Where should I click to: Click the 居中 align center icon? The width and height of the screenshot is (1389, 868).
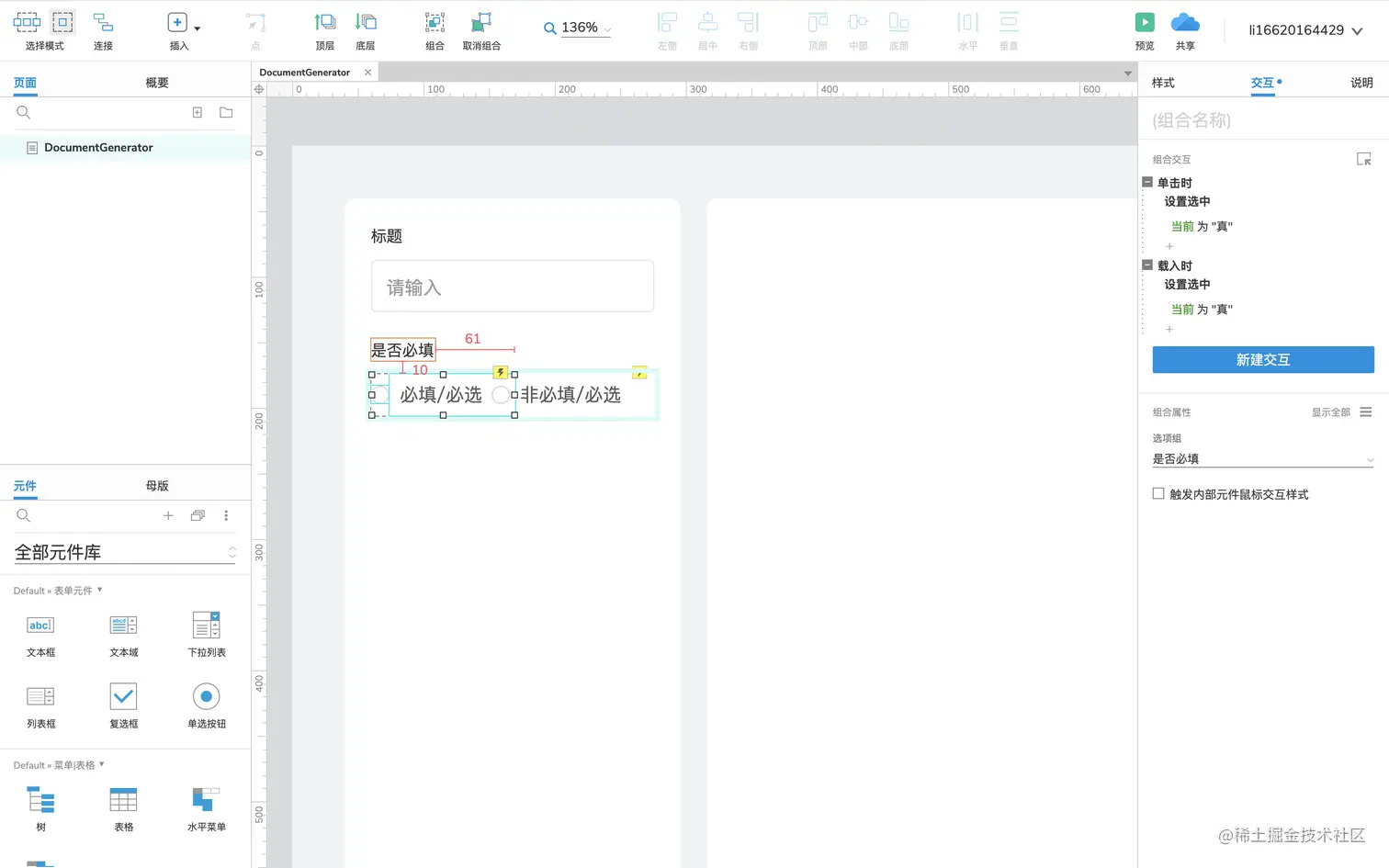[x=708, y=22]
